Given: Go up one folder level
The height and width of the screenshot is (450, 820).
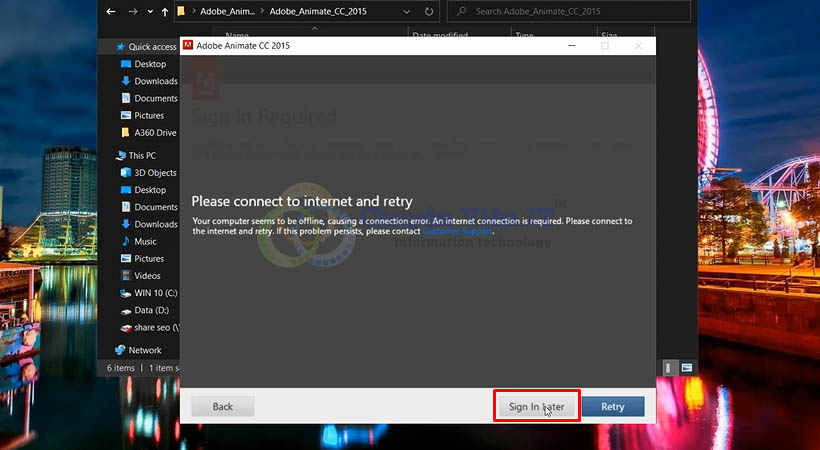Looking at the screenshot, I should (164, 13).
